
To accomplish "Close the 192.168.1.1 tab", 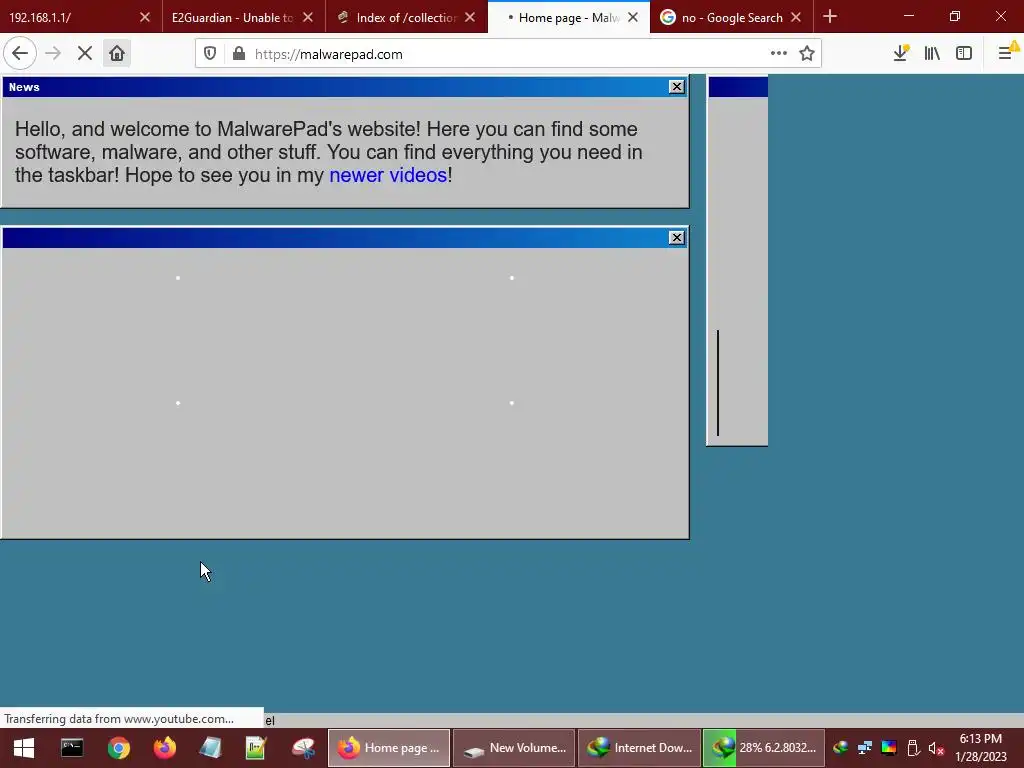I will click(145, 18).
